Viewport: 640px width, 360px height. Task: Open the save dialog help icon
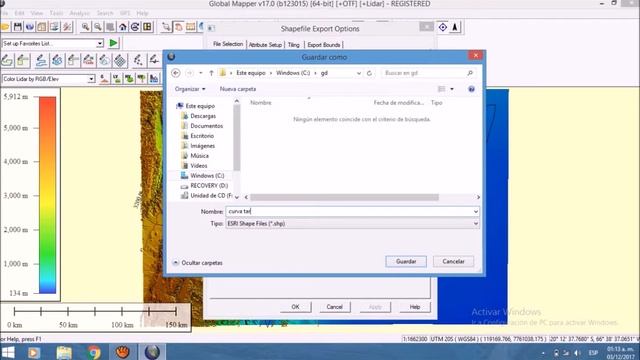tap(471, 89)
